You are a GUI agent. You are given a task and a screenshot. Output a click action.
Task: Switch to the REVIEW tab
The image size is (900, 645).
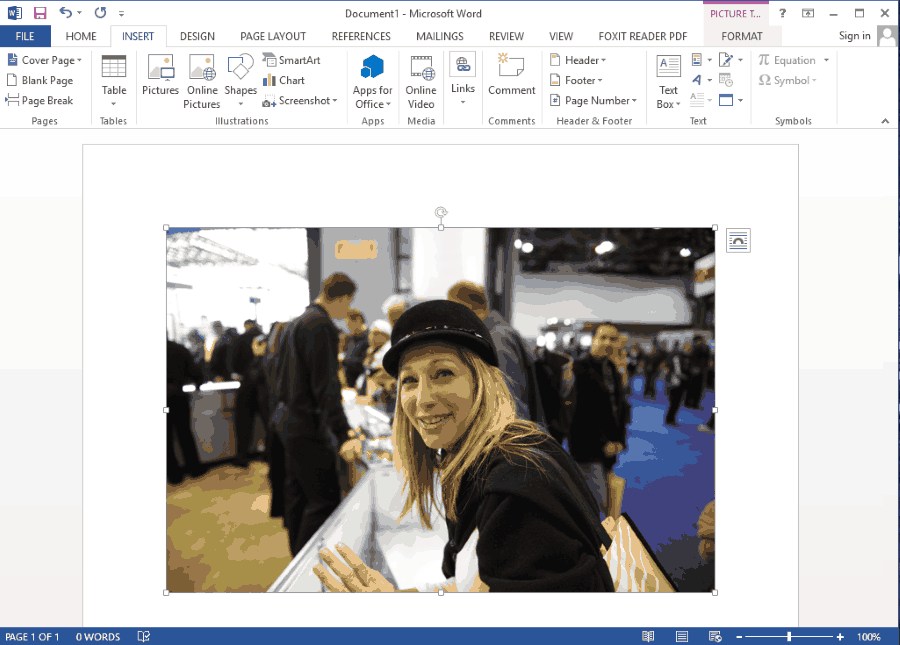[506, 36]
